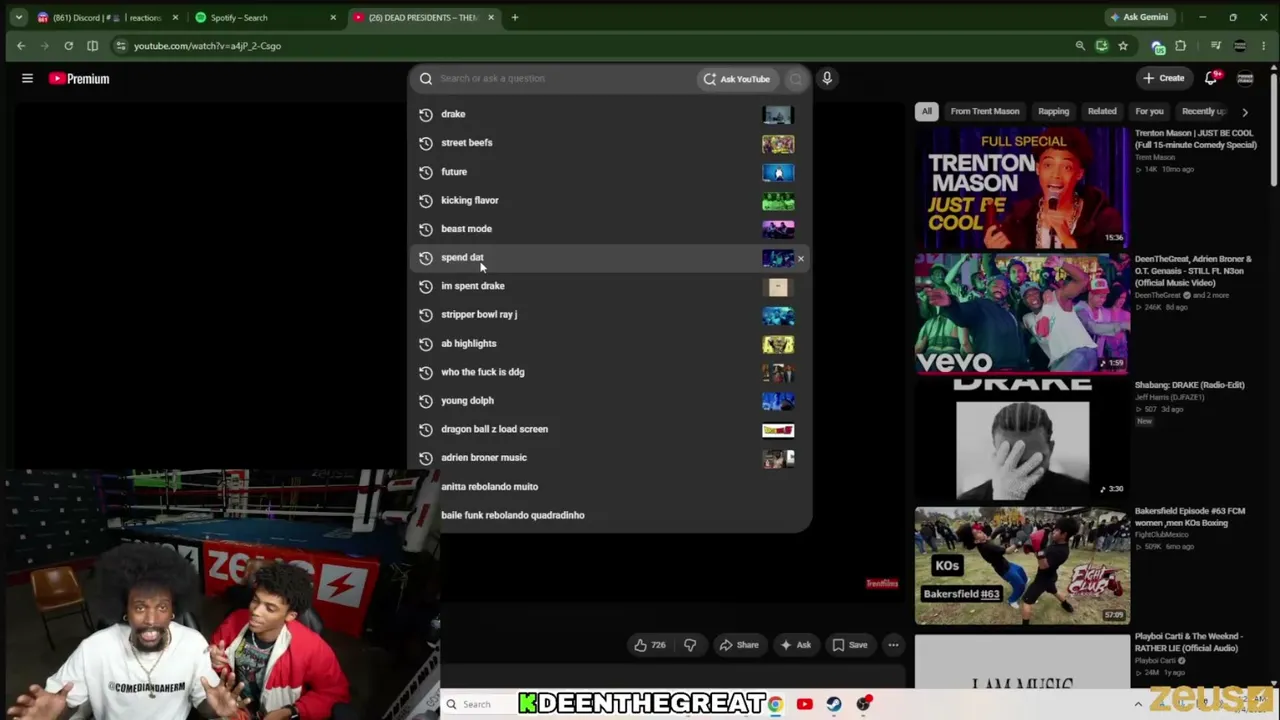Share the video

click(x=739, y=645)
